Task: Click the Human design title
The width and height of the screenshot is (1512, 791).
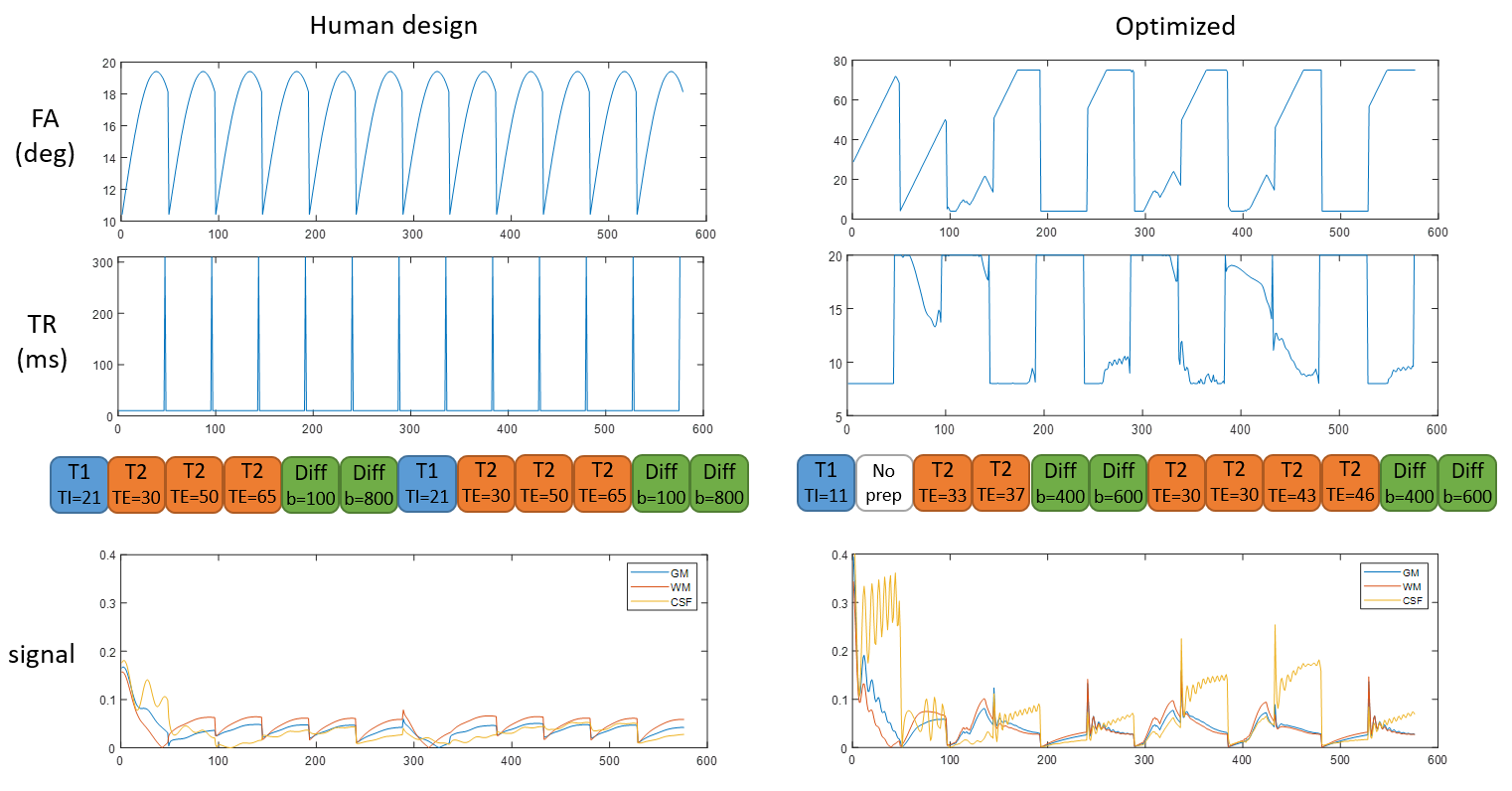Action: [x=393, y=26]
